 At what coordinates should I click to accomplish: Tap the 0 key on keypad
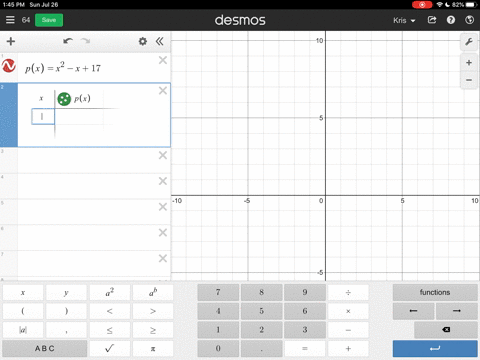click(218, 349)
